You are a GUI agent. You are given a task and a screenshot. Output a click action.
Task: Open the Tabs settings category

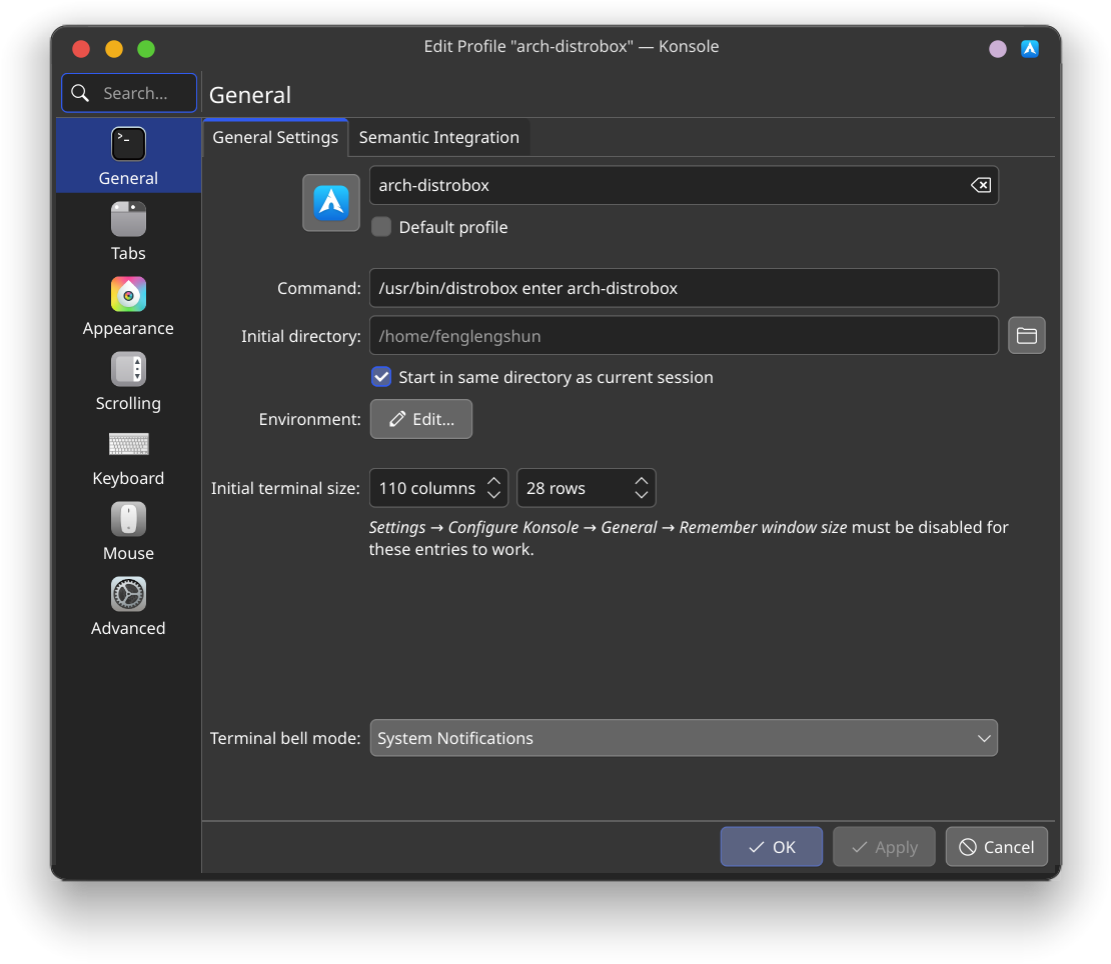pos(128,232)
